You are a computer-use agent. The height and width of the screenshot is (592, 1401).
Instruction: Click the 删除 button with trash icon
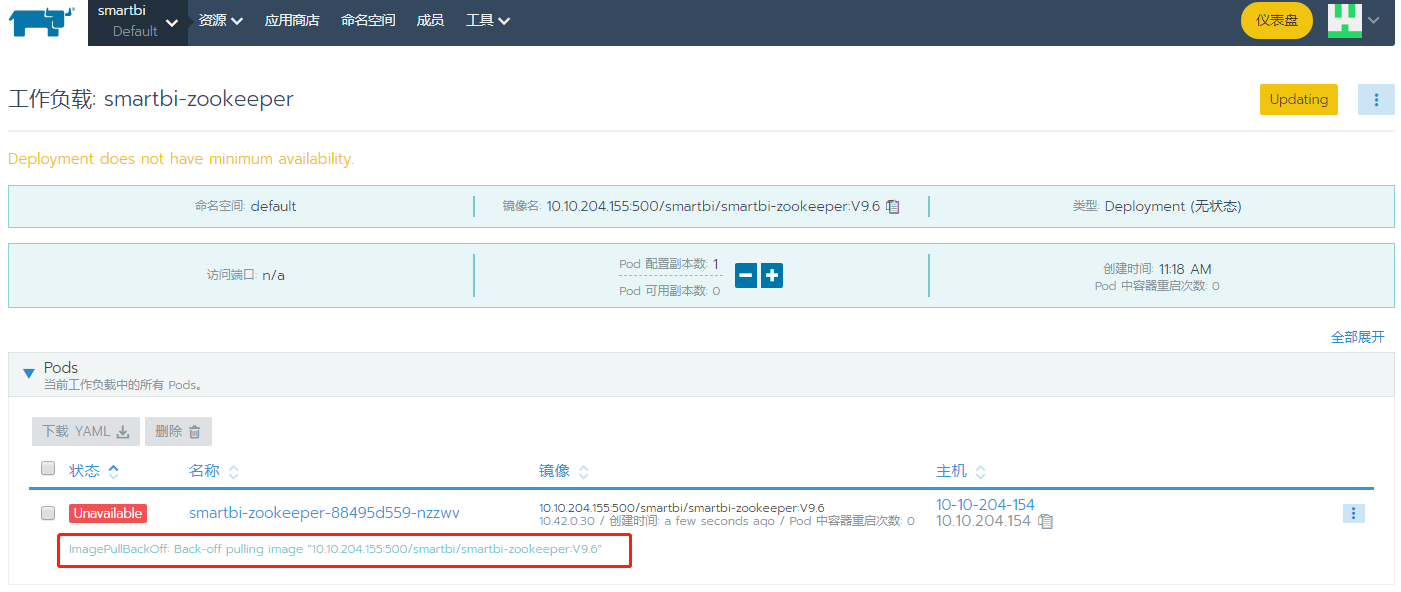click(x=178, y=431)
